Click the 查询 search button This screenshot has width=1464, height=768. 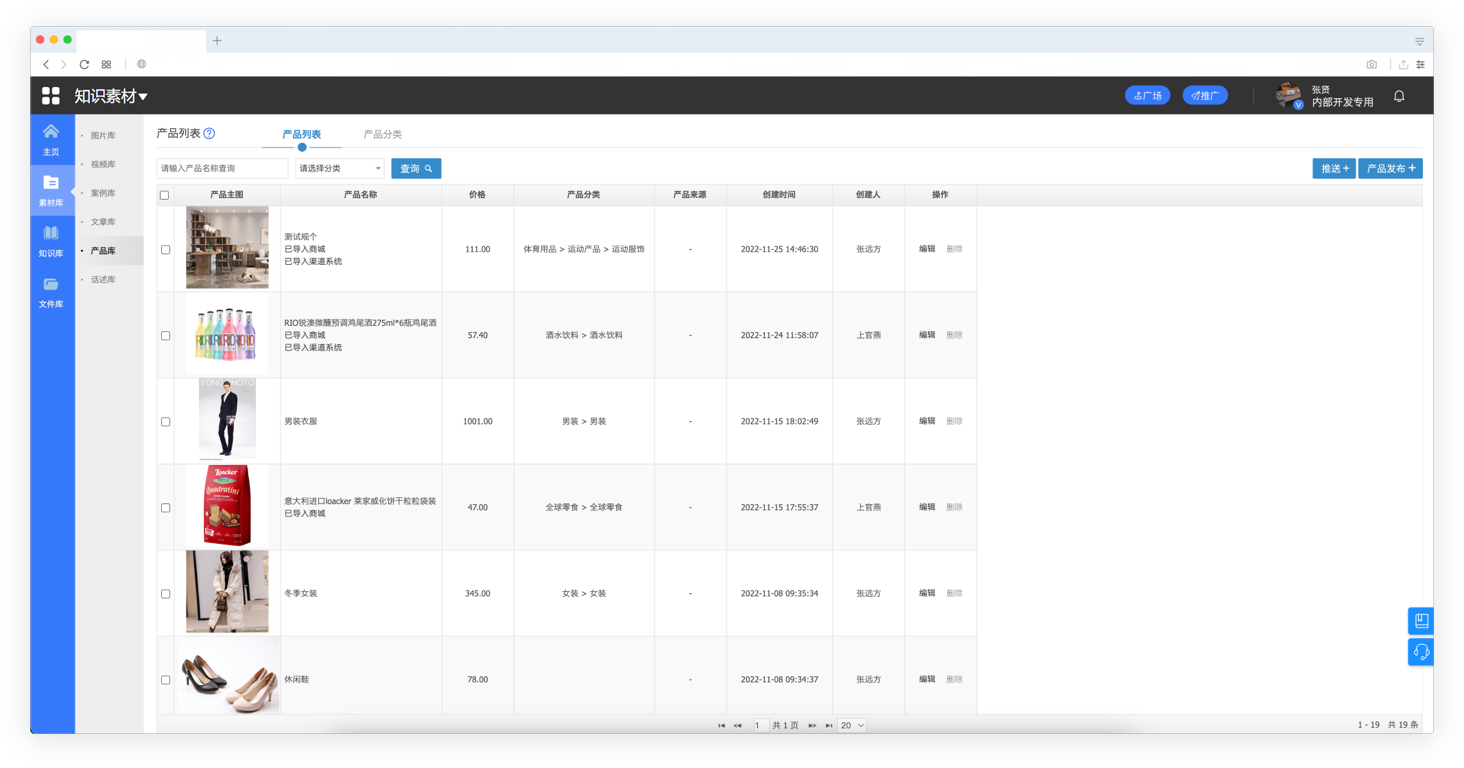point(416,168)
